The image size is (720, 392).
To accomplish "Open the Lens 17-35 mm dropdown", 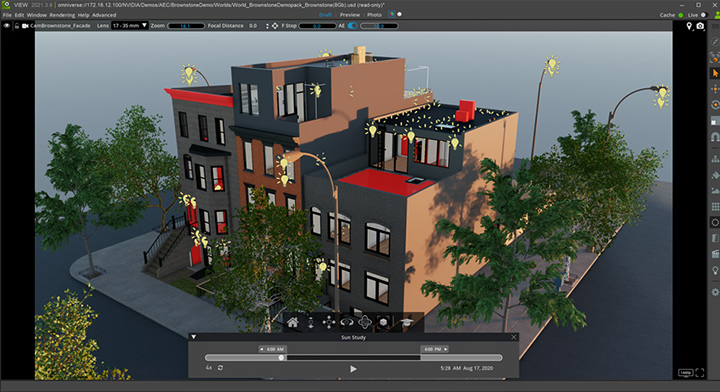I will pos(129,26).
